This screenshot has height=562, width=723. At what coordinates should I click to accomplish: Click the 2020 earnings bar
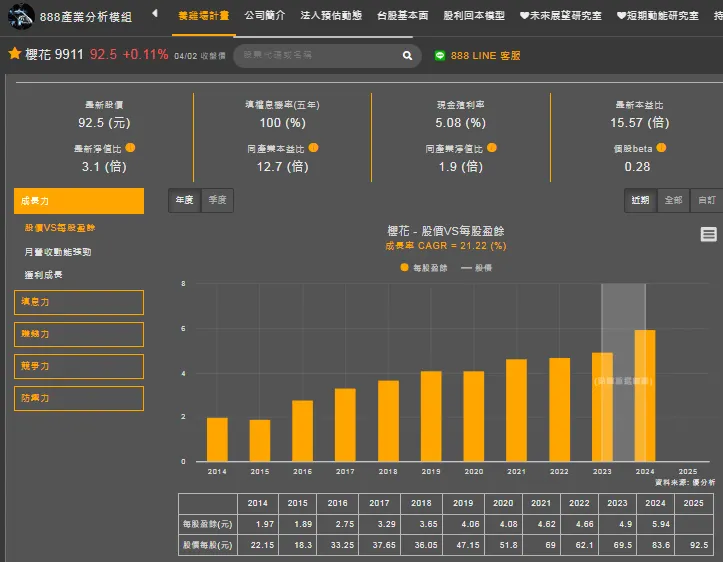click(474, 416)
